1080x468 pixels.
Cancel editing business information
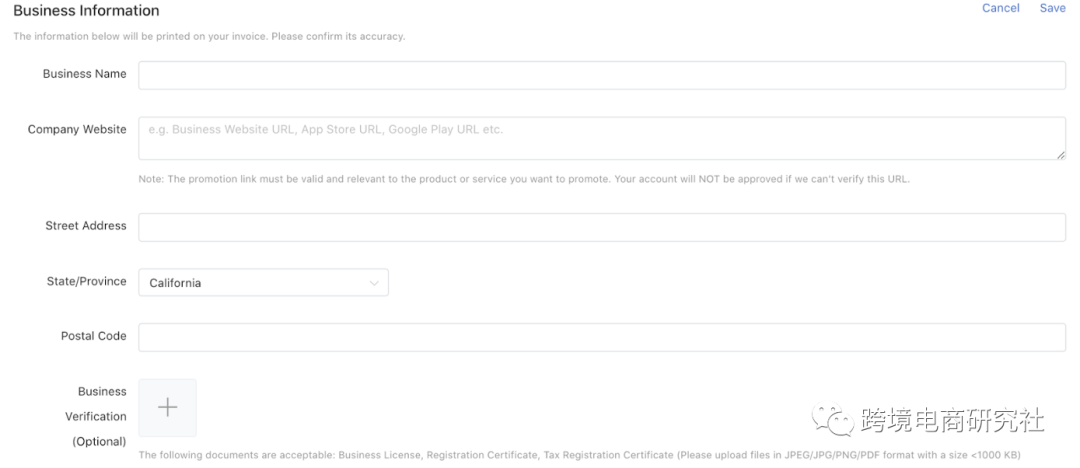pyautogui.click(x=1000, y=8)
